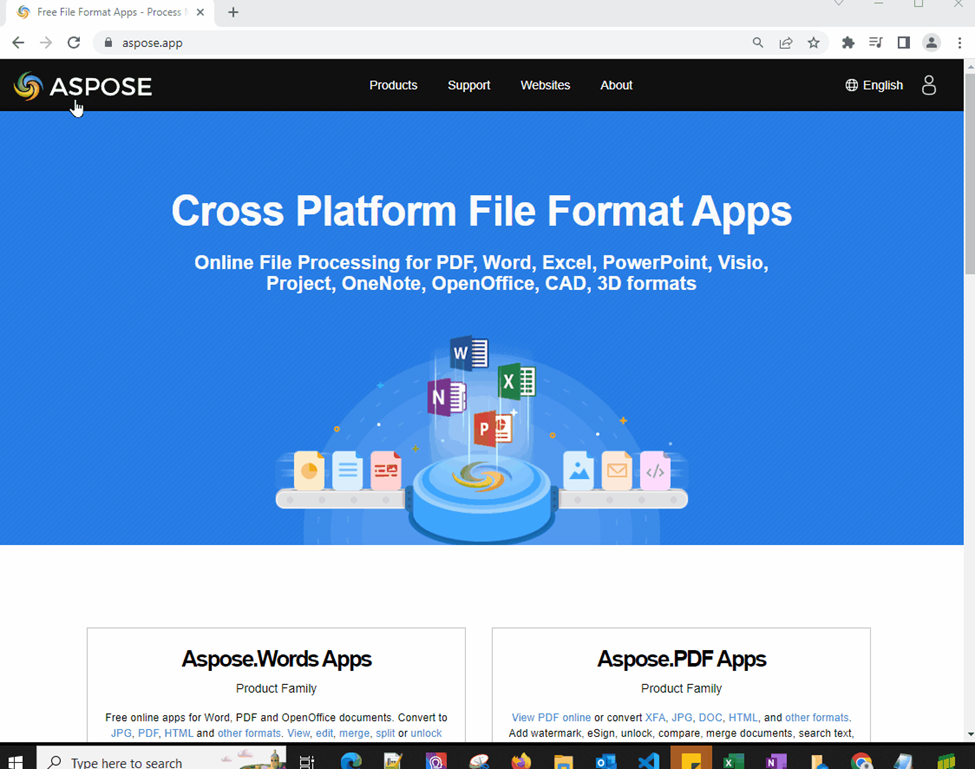Screen dimensions: 975x769
Task: Launch Microsoft Edge from the taskbar
Action: 351,761
